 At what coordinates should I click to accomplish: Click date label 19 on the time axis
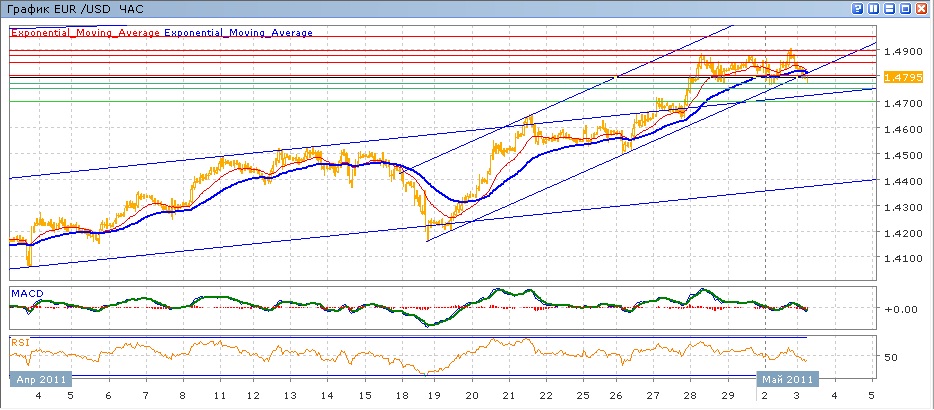click(433, 396)
